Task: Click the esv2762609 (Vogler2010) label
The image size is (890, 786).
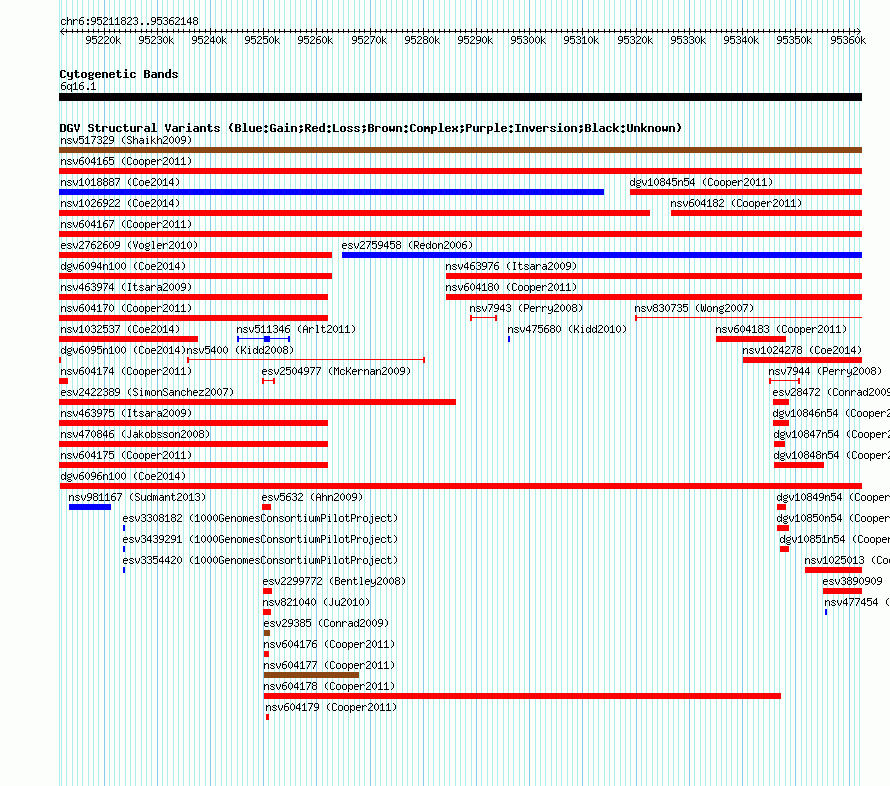Action: [x=129, y=245]
